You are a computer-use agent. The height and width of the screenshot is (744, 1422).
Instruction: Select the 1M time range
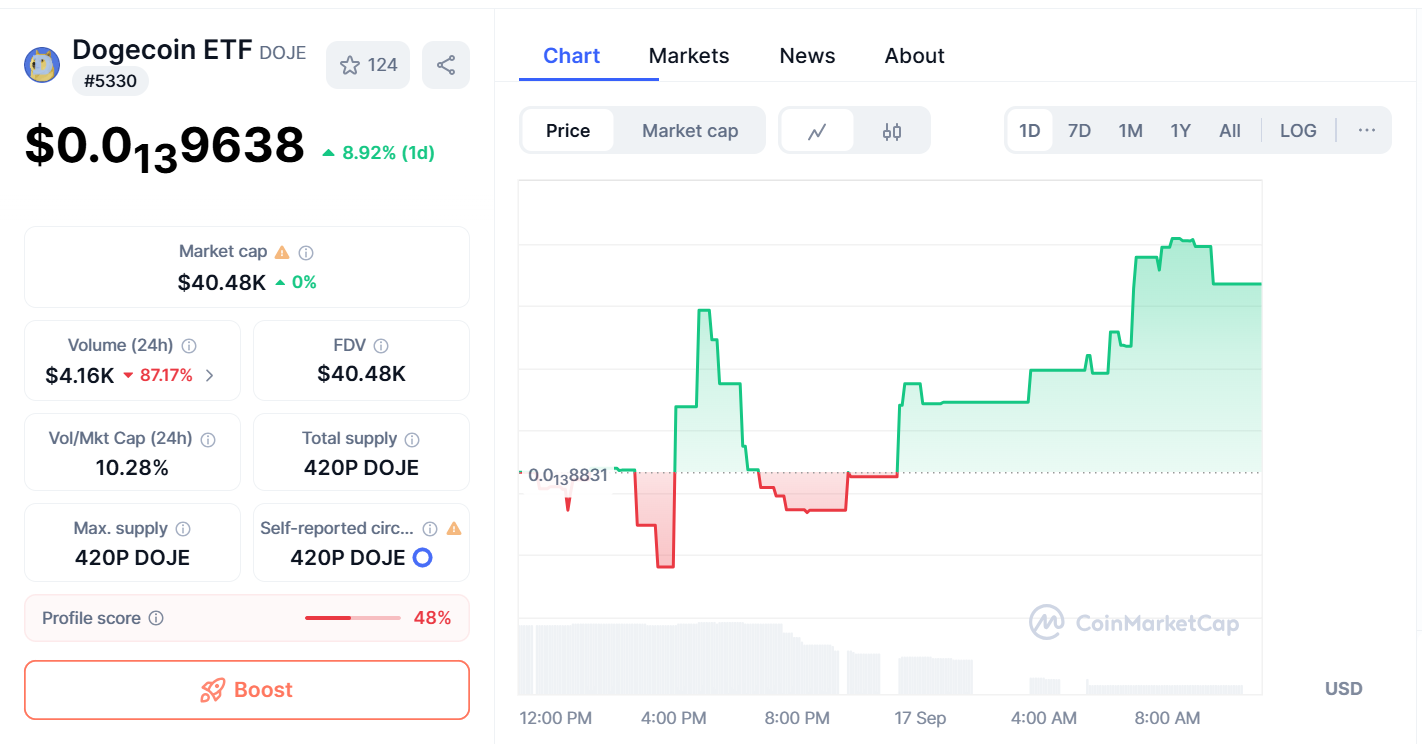(x=1130, y=131)
